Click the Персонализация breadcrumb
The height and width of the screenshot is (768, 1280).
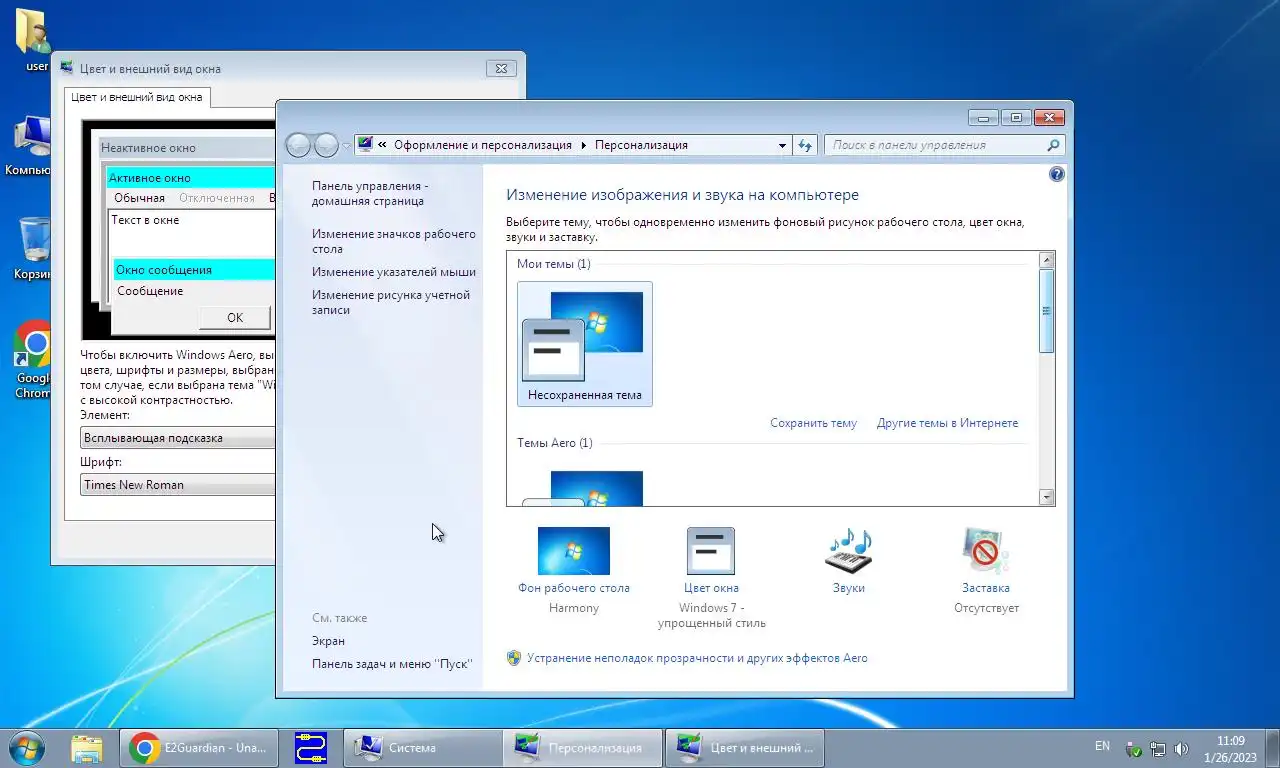coord(641,145)
